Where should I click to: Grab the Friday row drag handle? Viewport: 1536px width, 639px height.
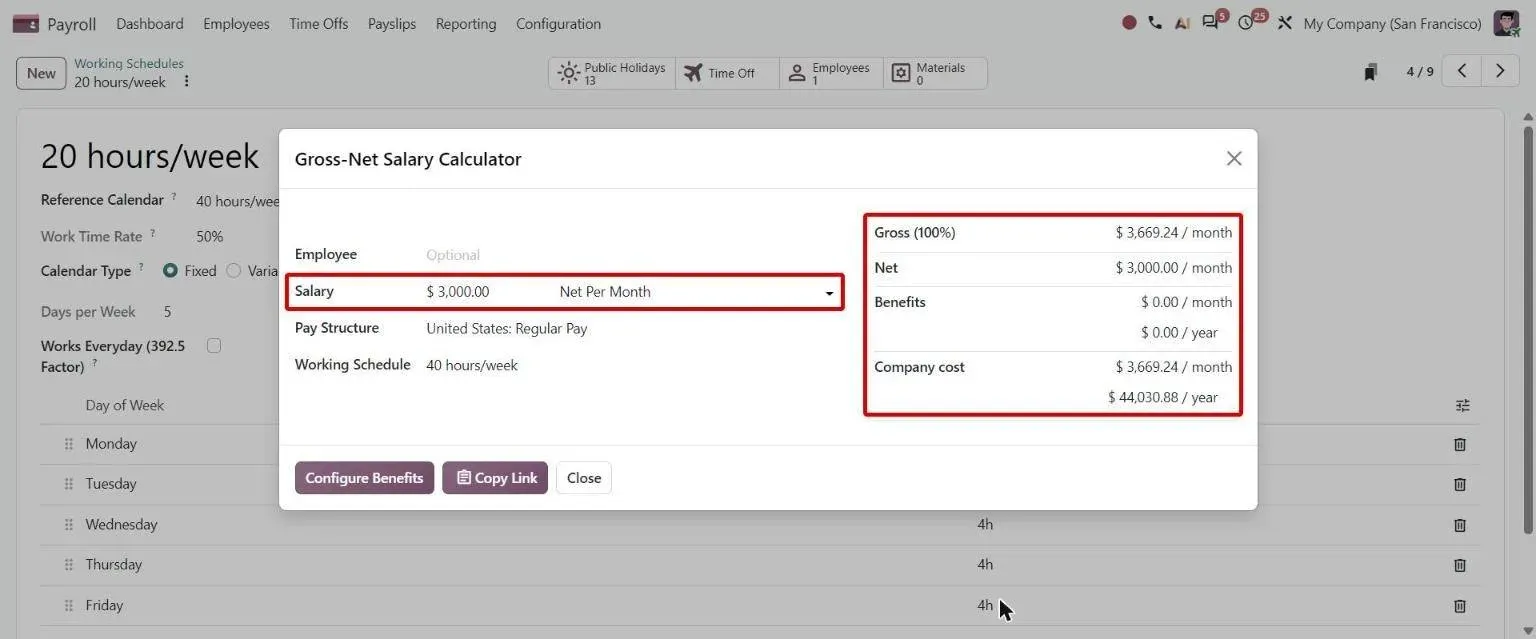click(x=69, y=606)
